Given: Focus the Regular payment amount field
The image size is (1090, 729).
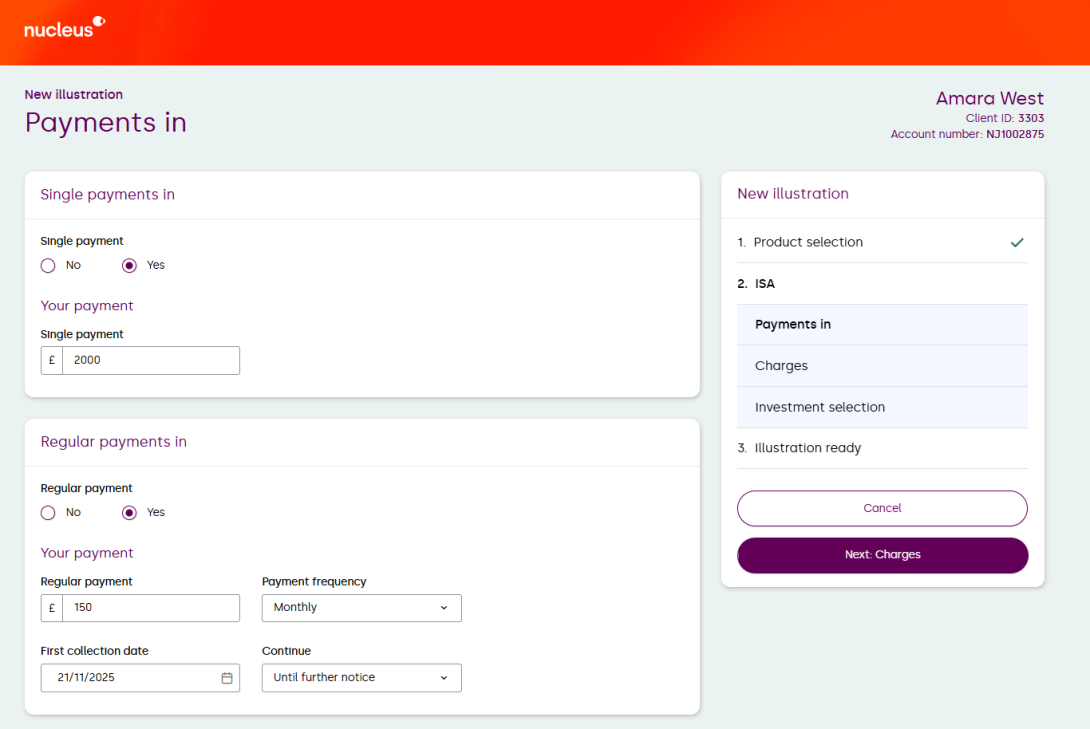Looking at the screenshot, I should [x=150, y=608].
